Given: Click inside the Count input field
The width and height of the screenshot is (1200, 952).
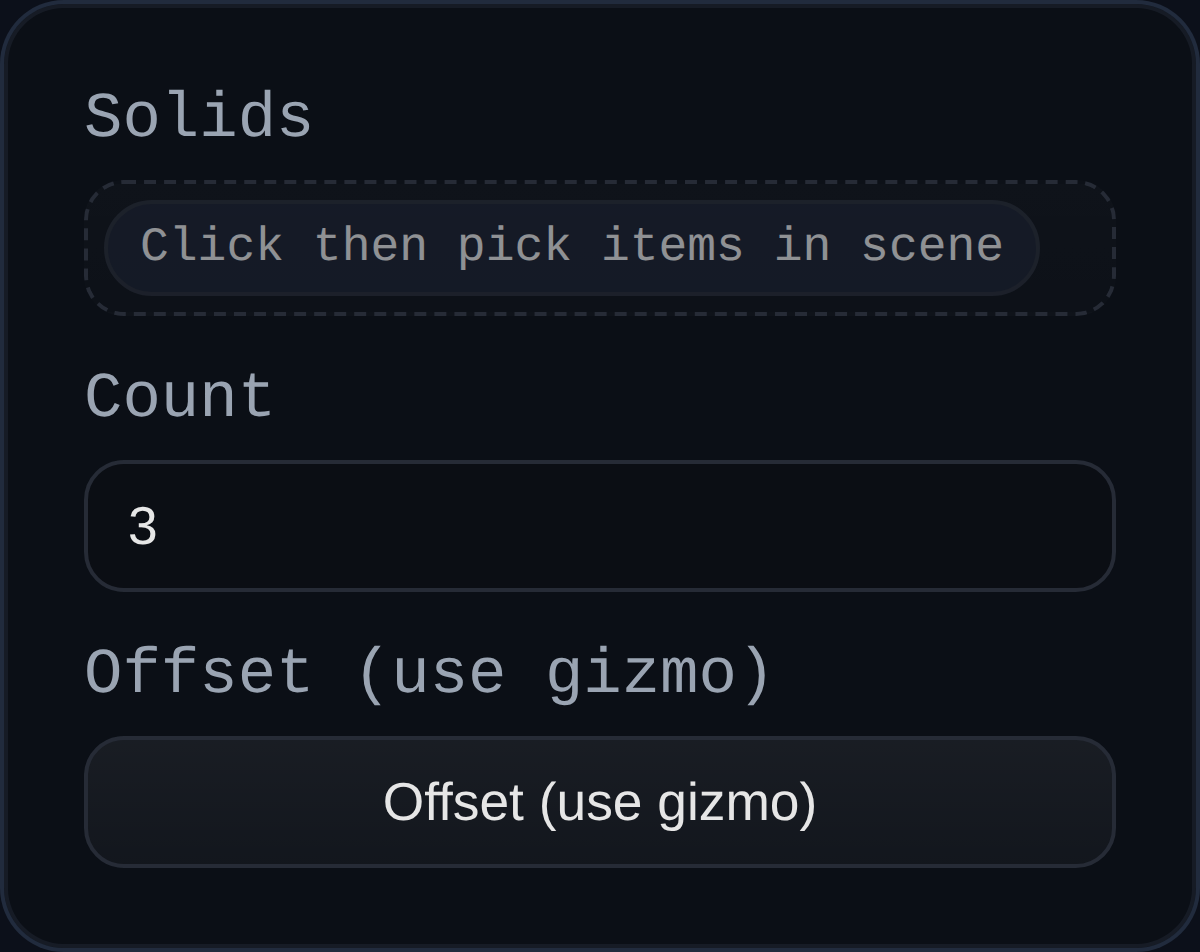Looking at the screenshot, I should (x=600, y=525).
